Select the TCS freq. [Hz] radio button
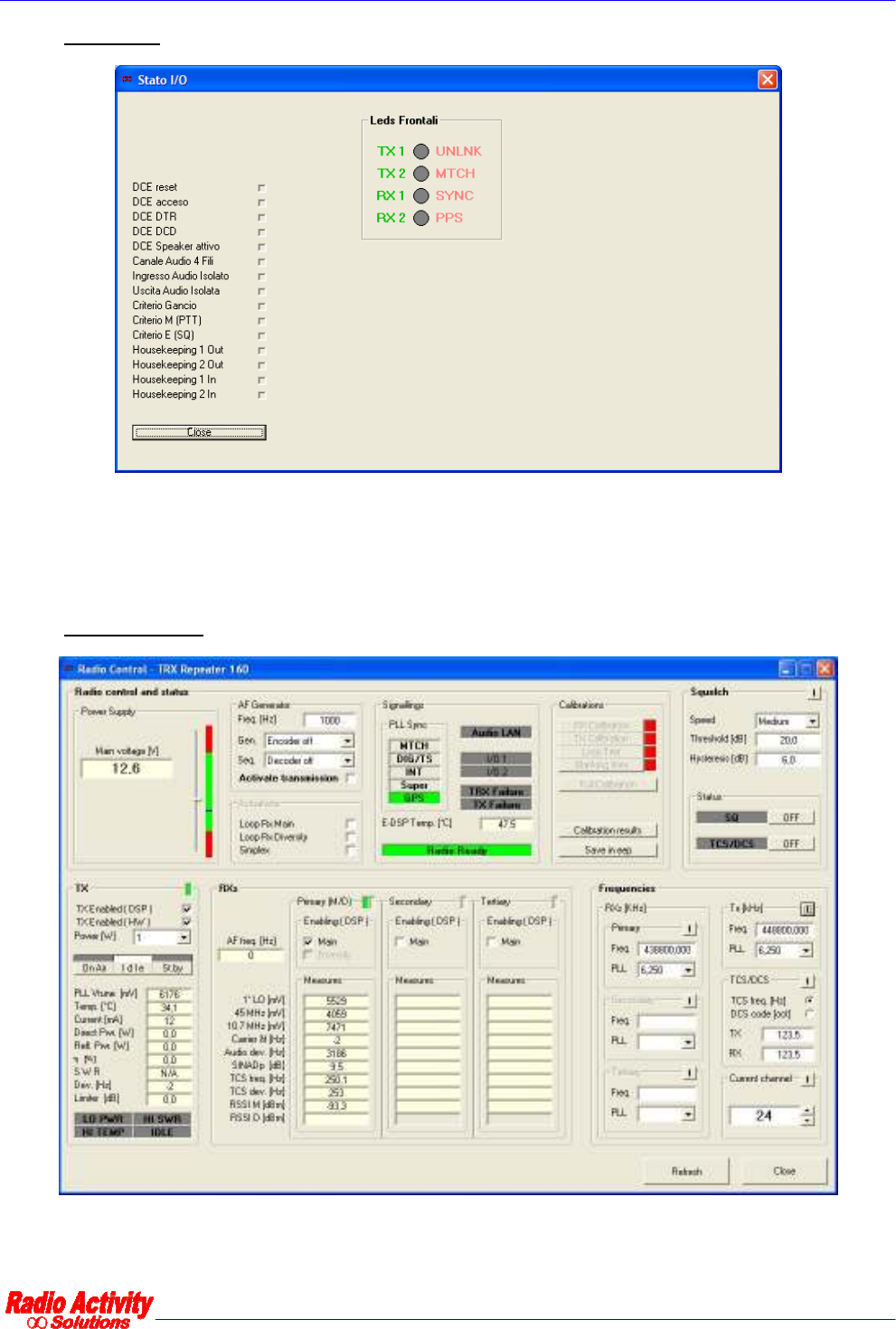 [809, 1000]
